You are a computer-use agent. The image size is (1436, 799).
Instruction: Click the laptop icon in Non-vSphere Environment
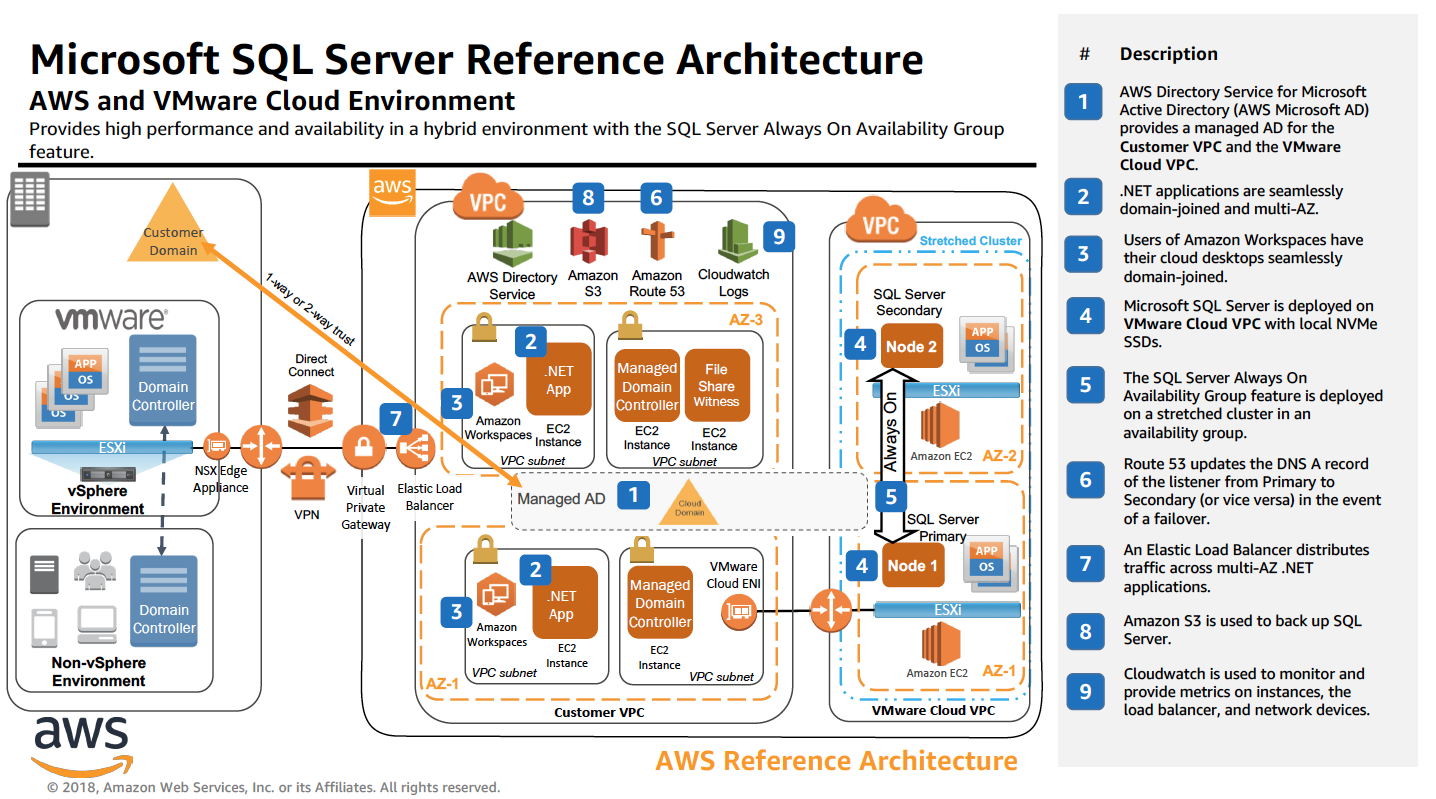pos(98,624)
